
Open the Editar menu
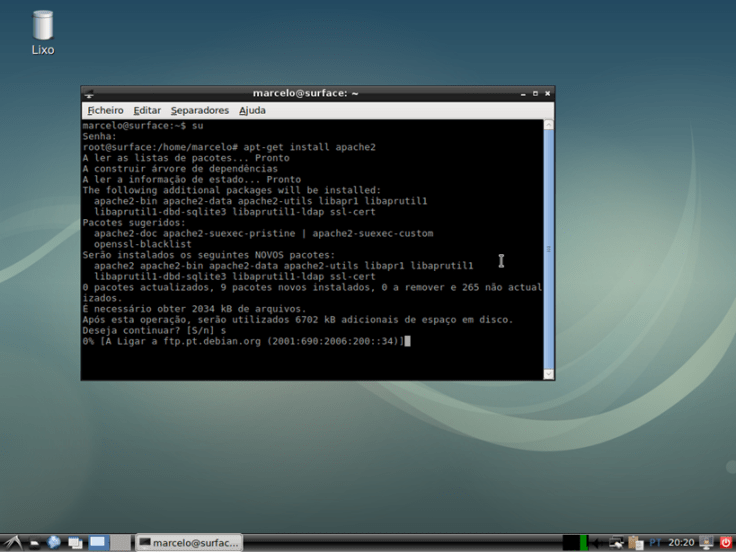tap(147, 110)
